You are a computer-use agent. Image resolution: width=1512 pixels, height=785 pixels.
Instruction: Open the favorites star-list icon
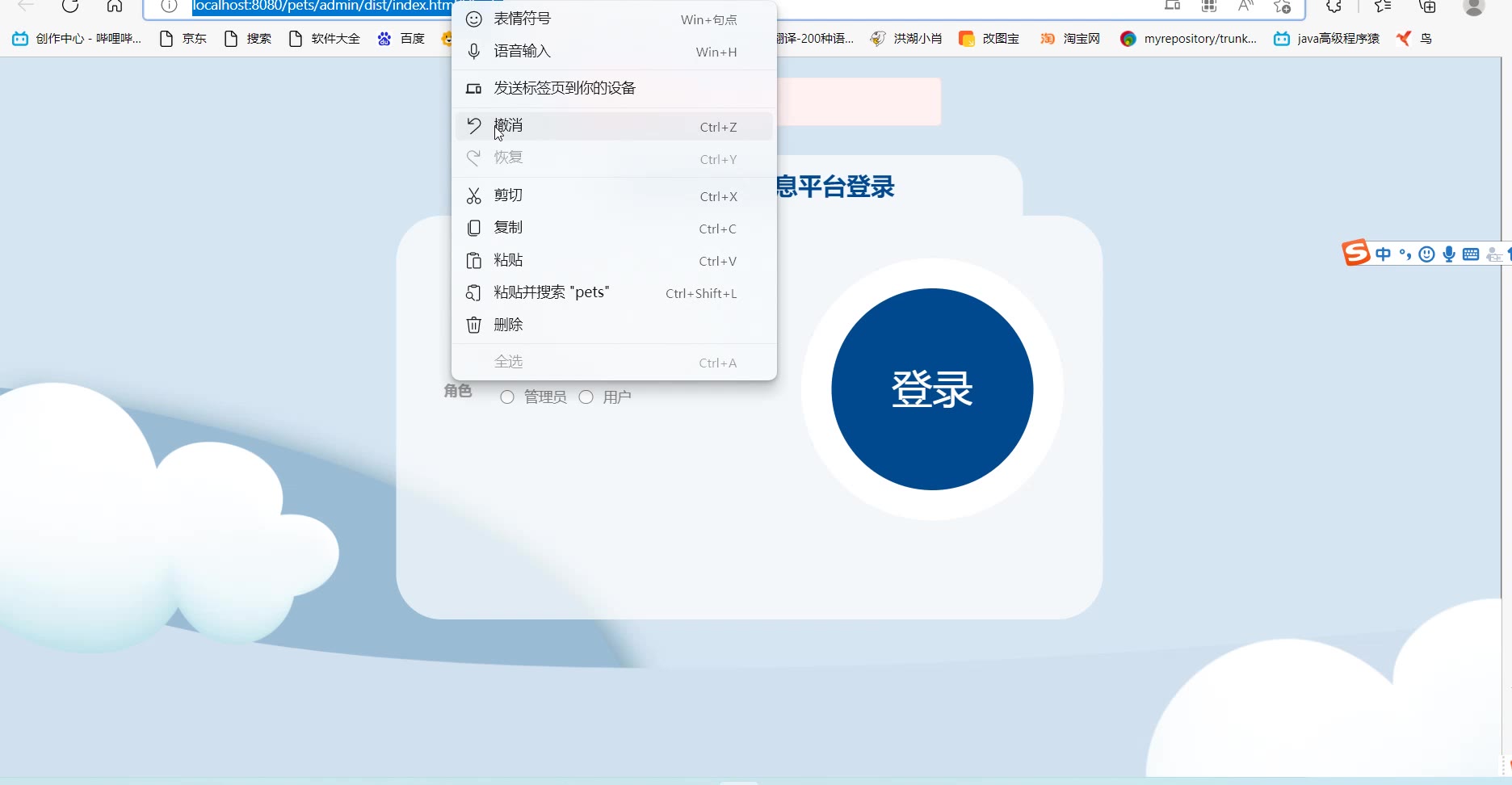point(1383,6)
